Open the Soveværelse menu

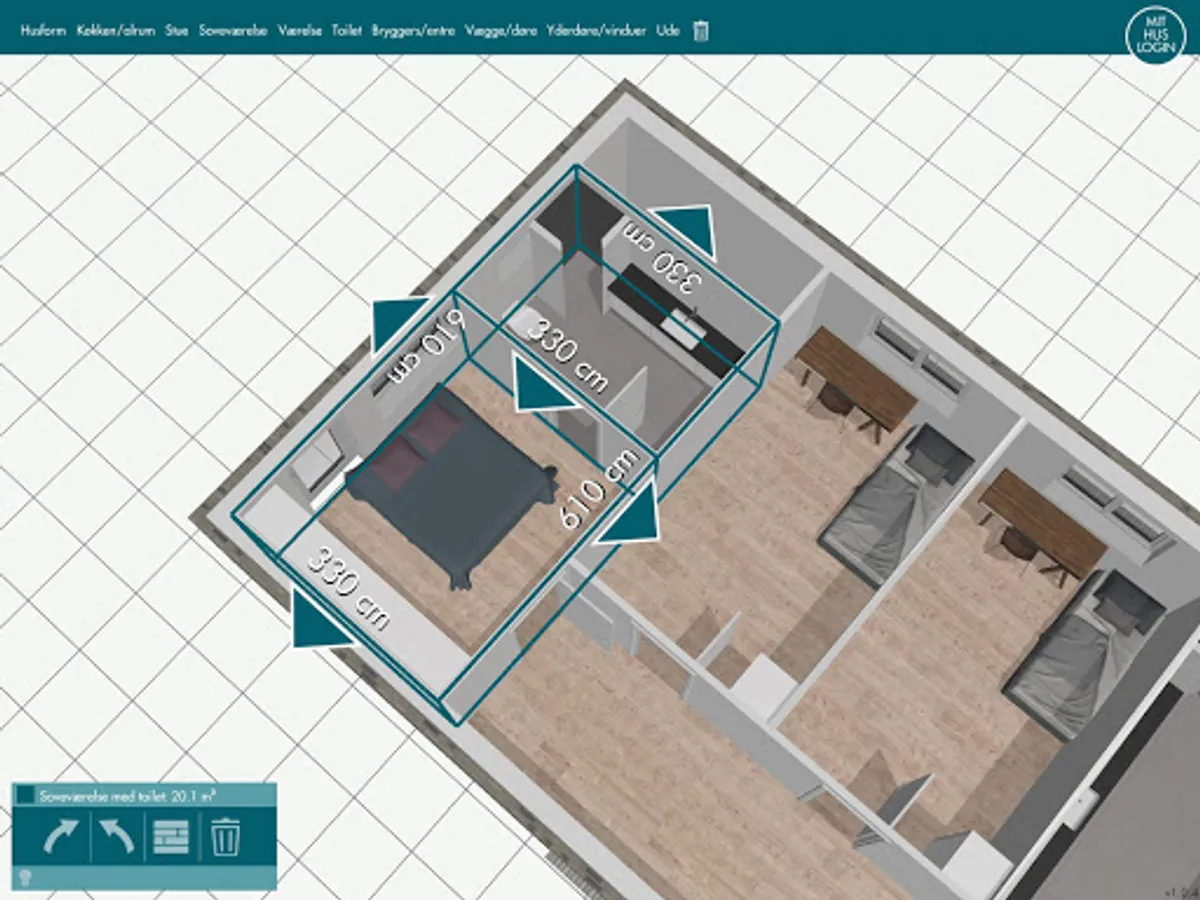(232, 31)
